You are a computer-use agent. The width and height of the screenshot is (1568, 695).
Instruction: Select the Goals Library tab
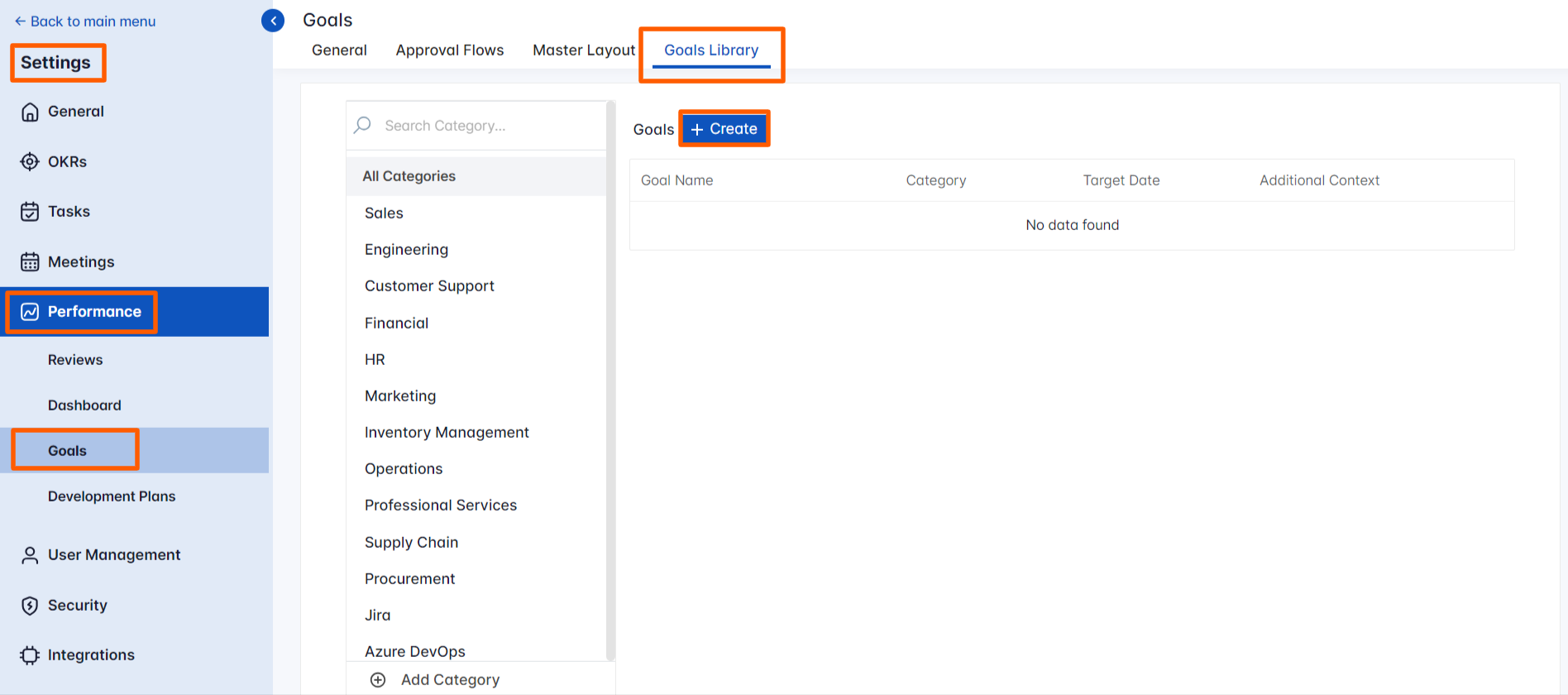tap(711, 50)
